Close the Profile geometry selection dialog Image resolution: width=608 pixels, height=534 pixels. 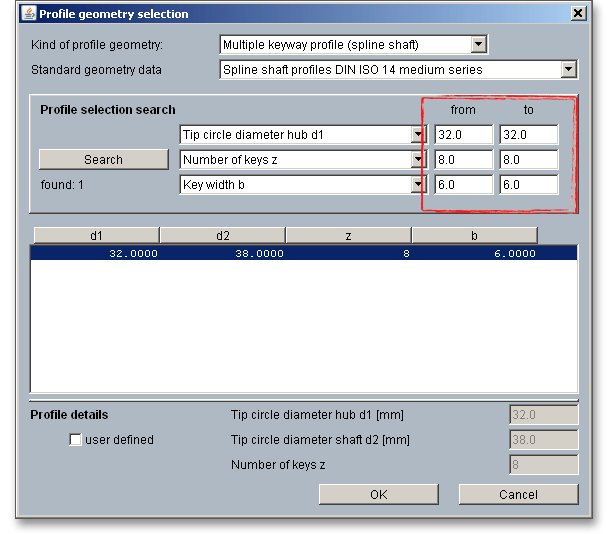tap(577, 14)
